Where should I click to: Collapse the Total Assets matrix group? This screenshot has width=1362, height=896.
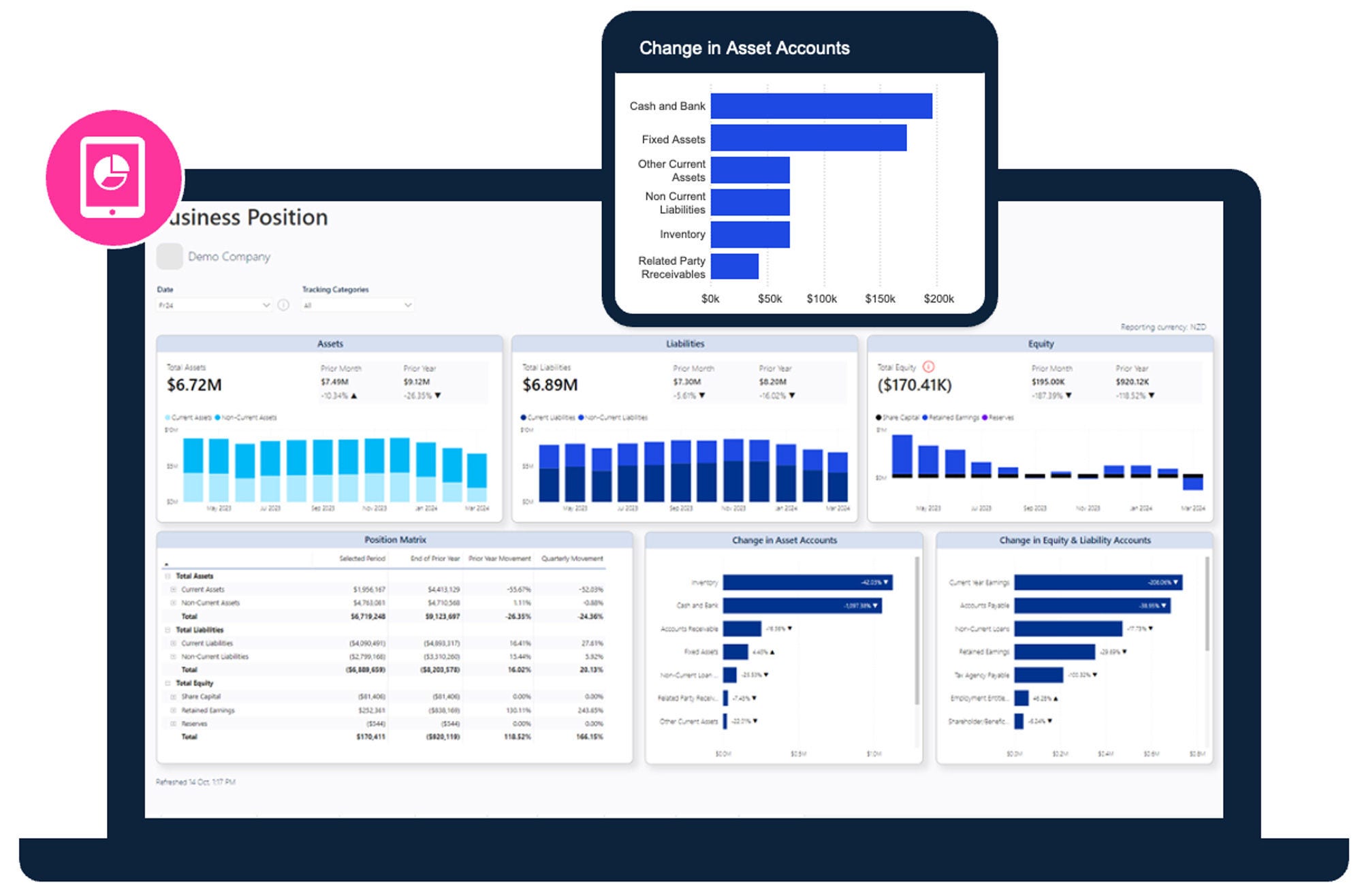point(168,576)
